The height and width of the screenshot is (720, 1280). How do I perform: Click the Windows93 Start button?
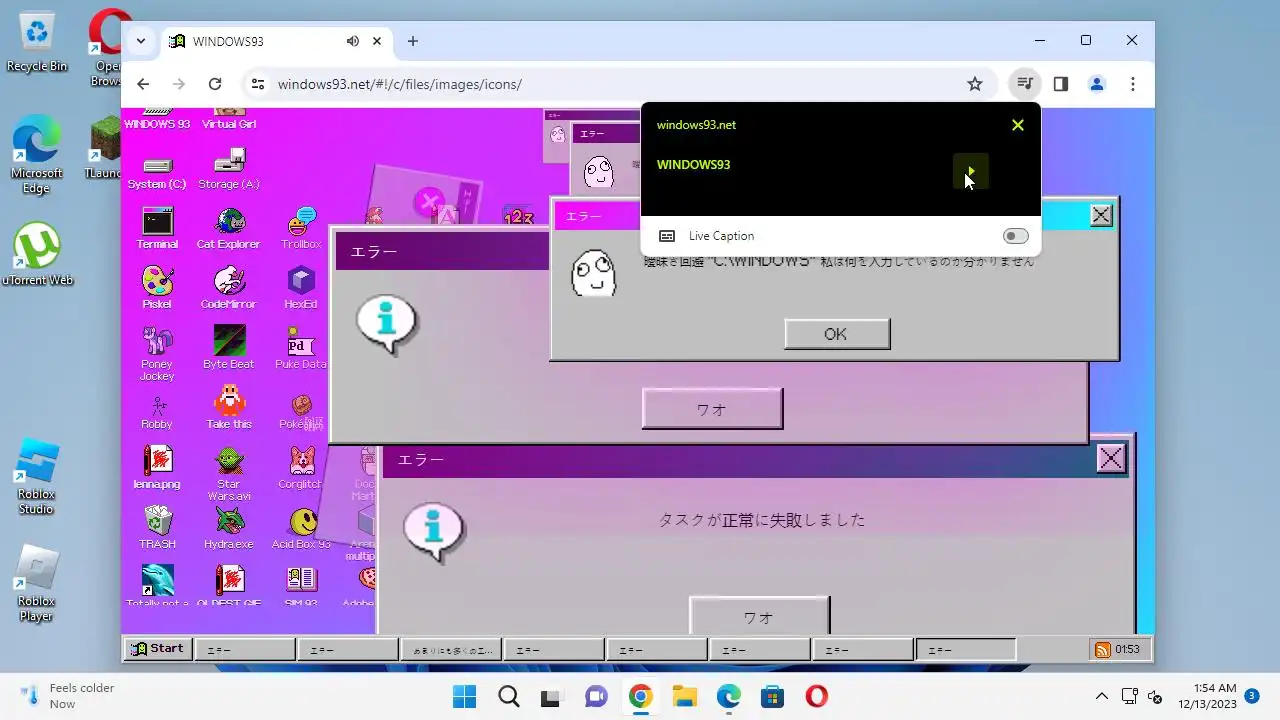tap(157, 649)
